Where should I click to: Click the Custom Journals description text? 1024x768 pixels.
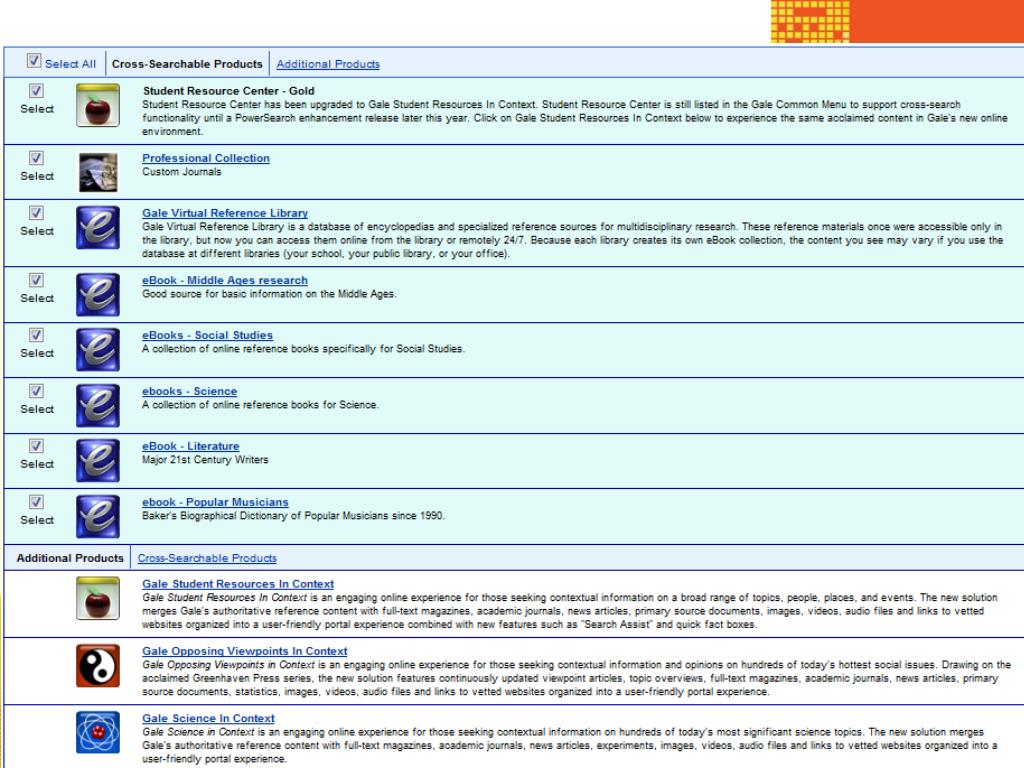click(182, 172)
